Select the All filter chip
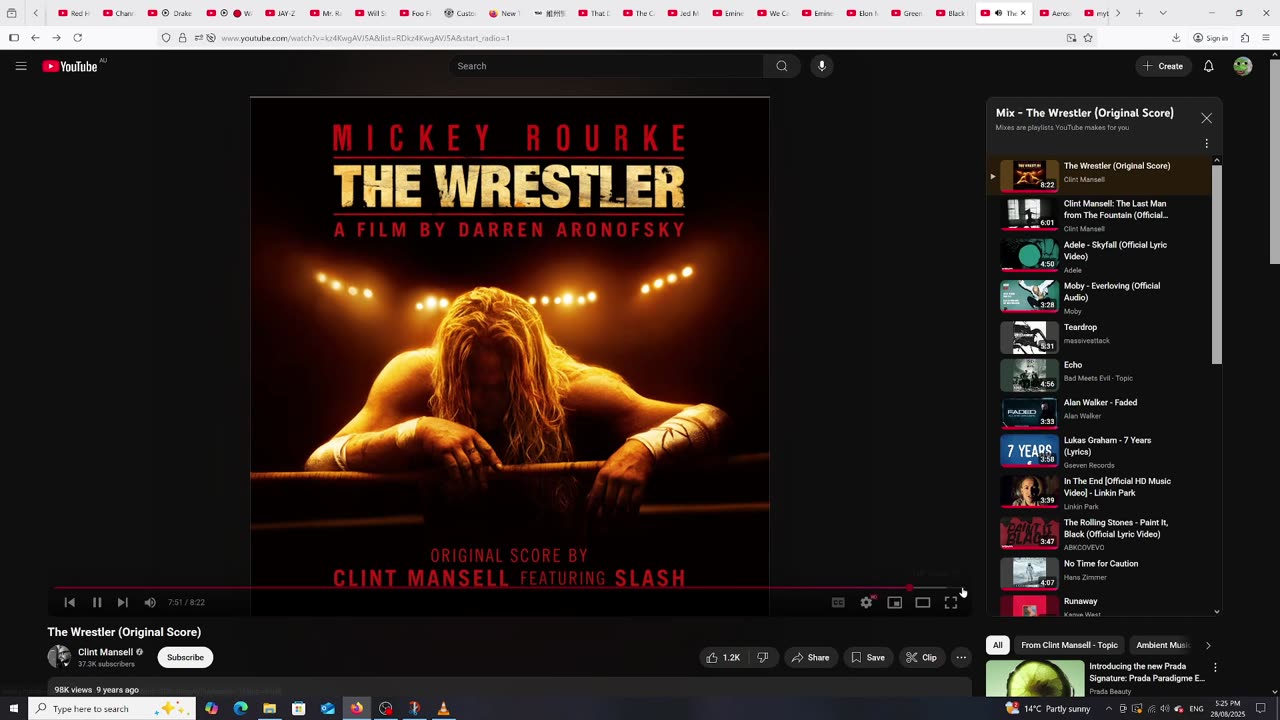1280x720 pixels. [997, 645]
